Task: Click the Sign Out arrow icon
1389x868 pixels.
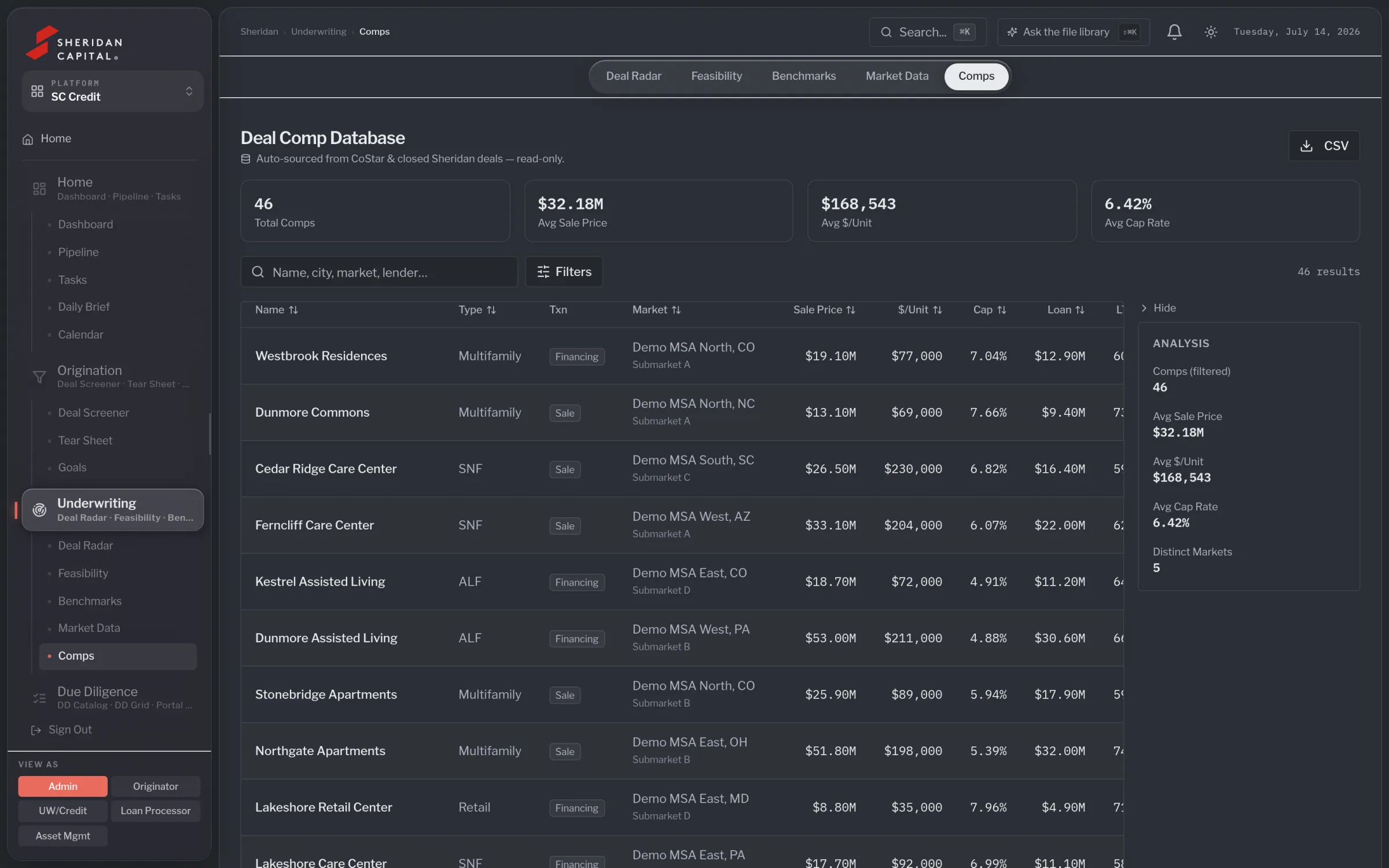Action: tap(36, 730)
